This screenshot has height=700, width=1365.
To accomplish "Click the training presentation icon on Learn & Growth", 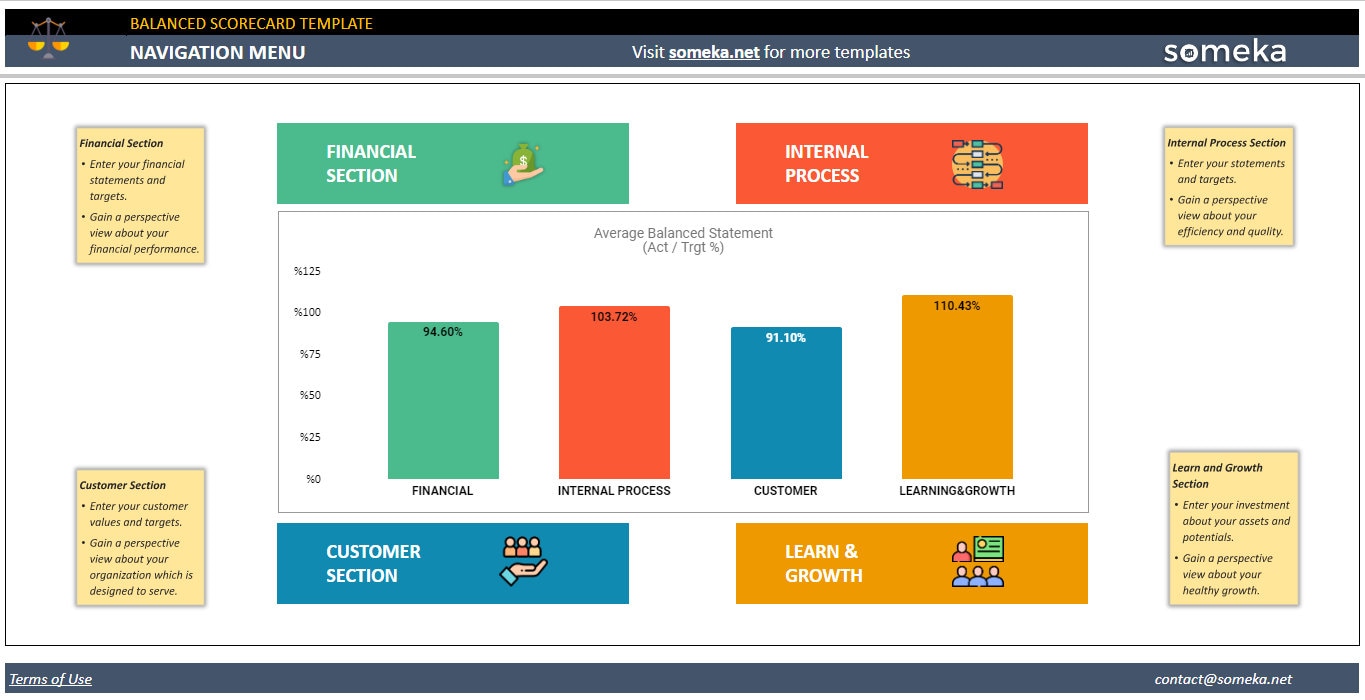I will (x=977, y=563).
